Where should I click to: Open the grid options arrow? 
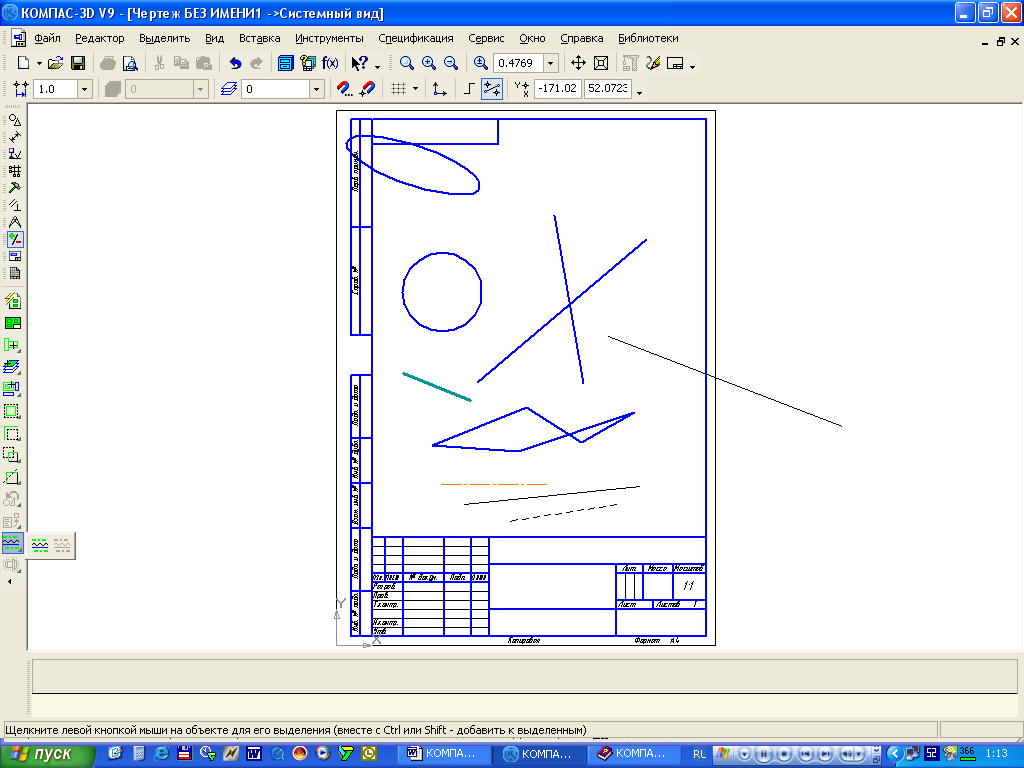415,89
